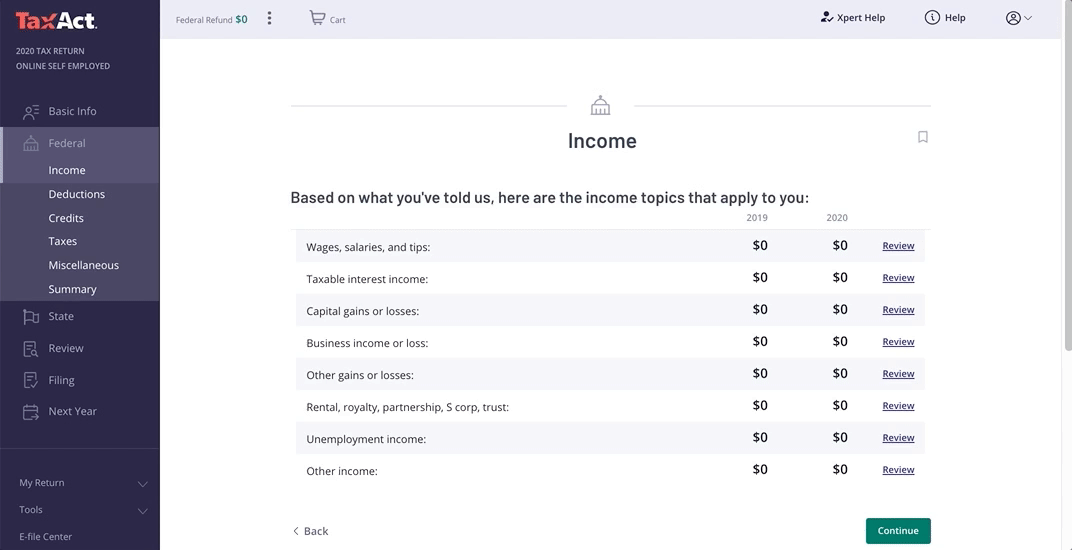Review Wages, salaries, and tips

coord(898,246)
